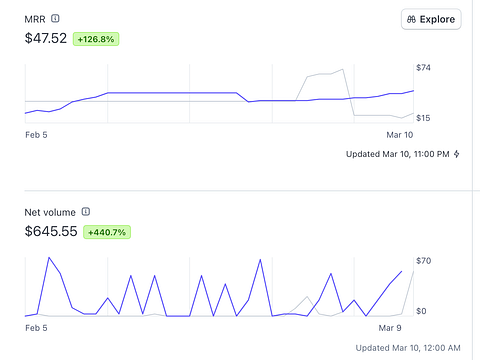Click the Mar 10 label under MRR chart
Screen dimensions: 480x360
click(x=400, y=135)
